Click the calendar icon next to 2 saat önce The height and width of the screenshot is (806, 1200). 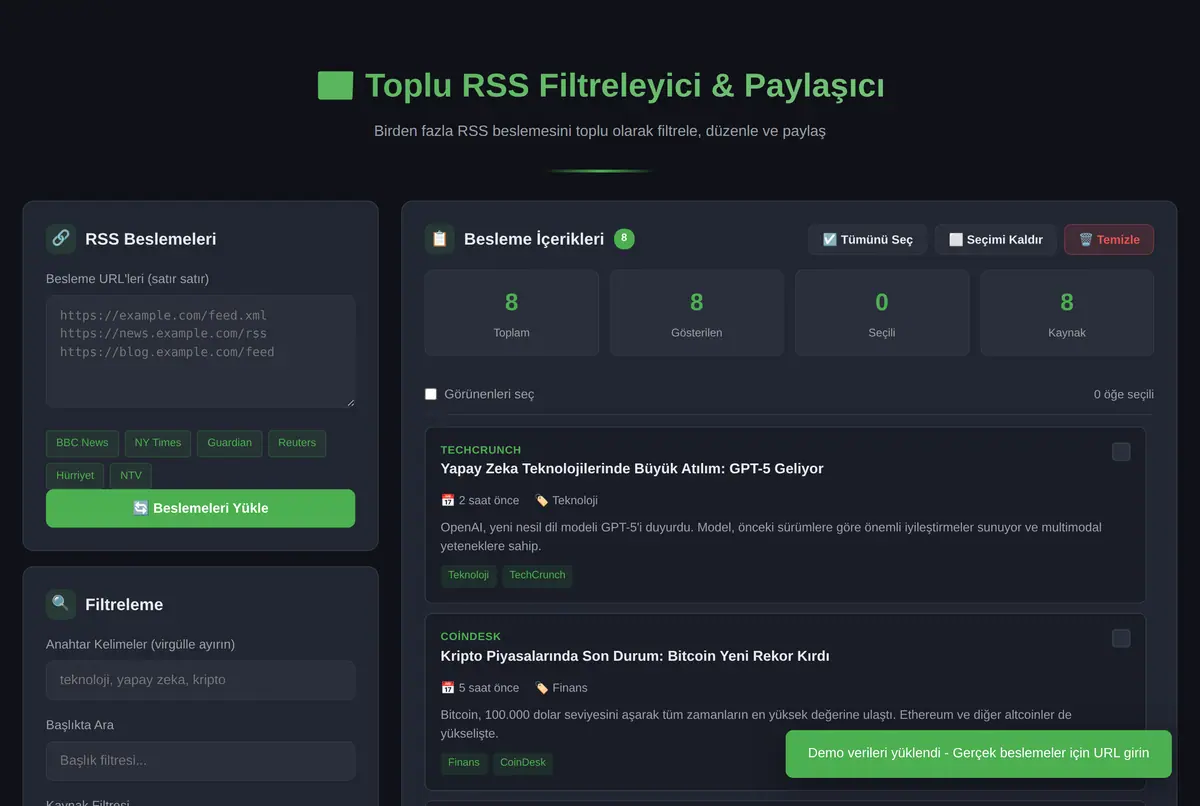click(x=447, y=500)
